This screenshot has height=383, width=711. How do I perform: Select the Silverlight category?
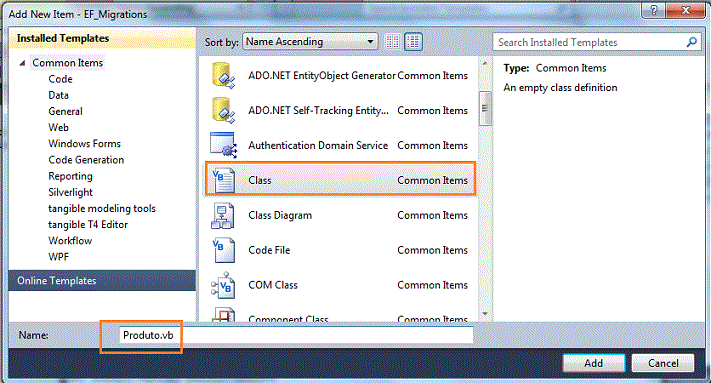[70, 192]
